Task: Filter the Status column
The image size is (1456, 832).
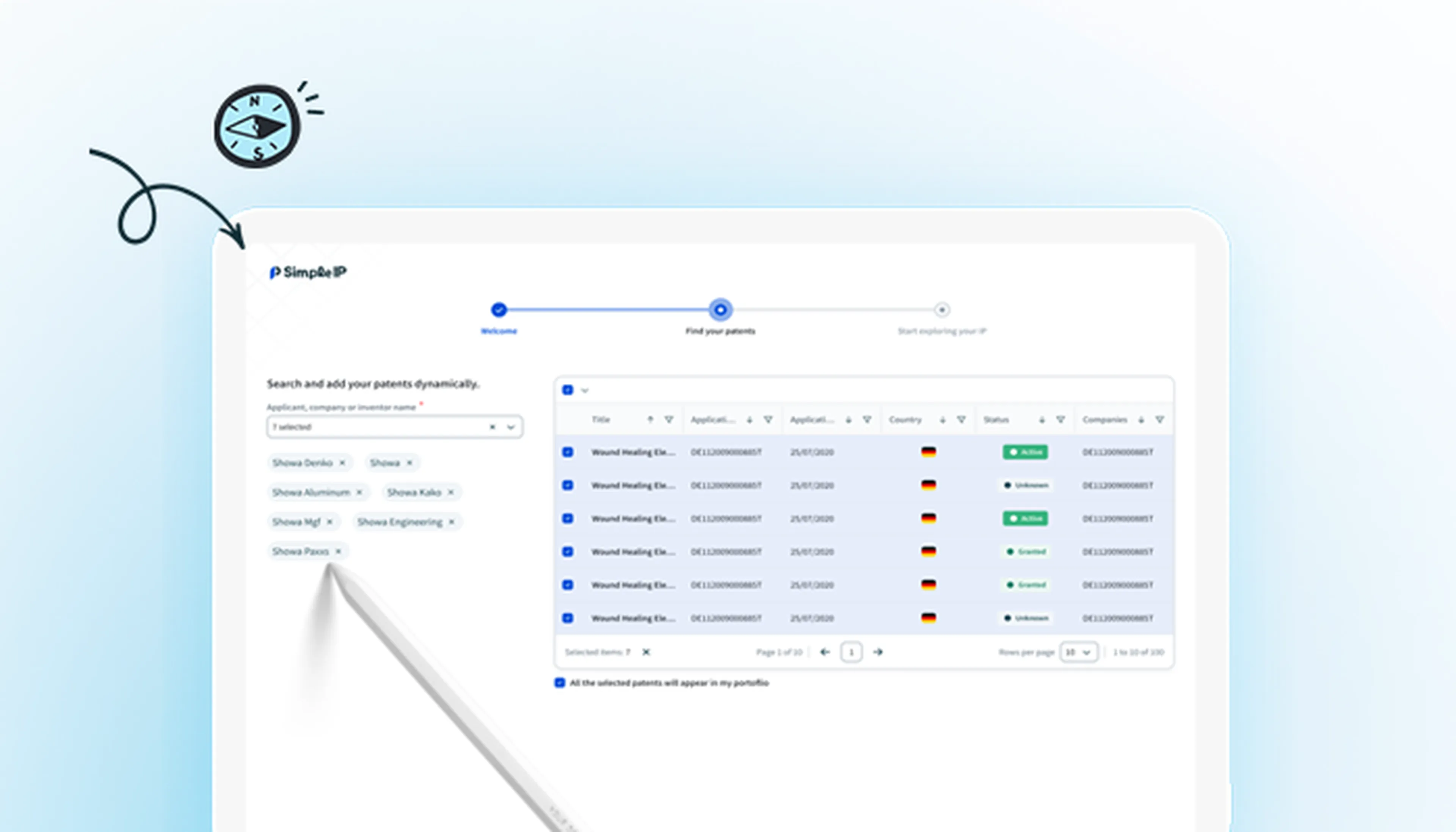Action: tap(1061, 419)
